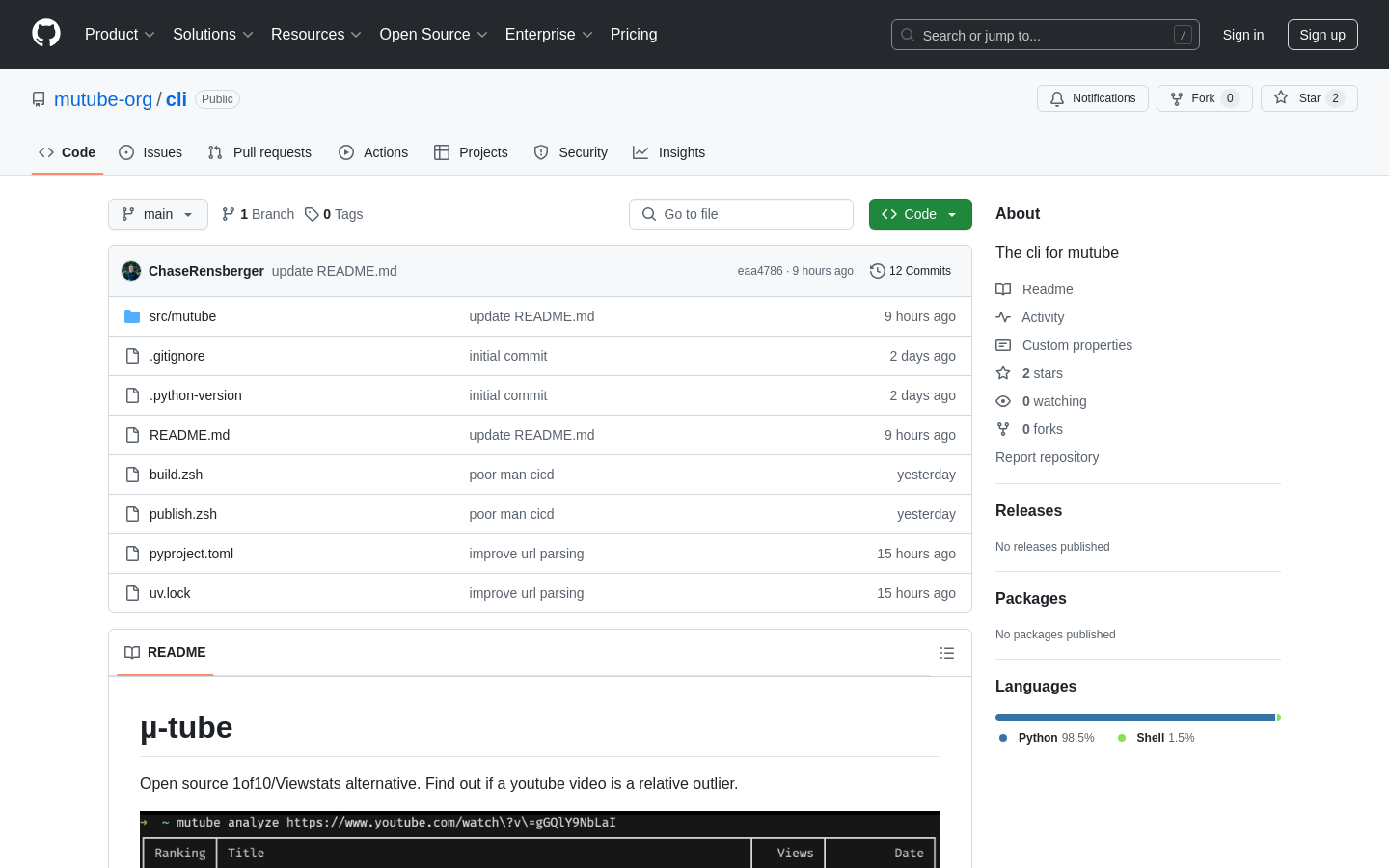Viewport: 1389px width, 868px height.
Task: Expand the Solutions menu
Action: tap(213, 35)
